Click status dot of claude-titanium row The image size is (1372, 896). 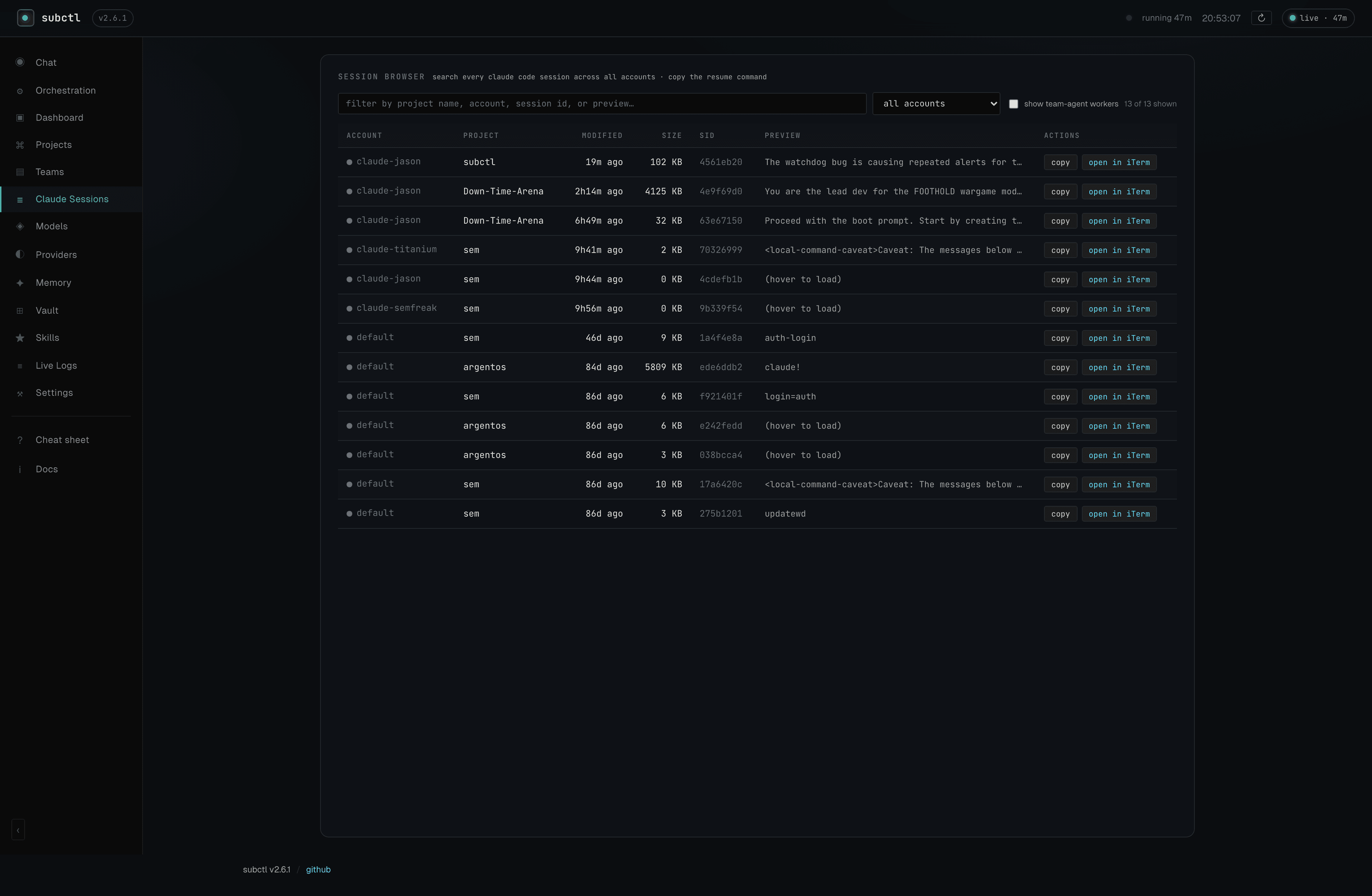[349, 250]
